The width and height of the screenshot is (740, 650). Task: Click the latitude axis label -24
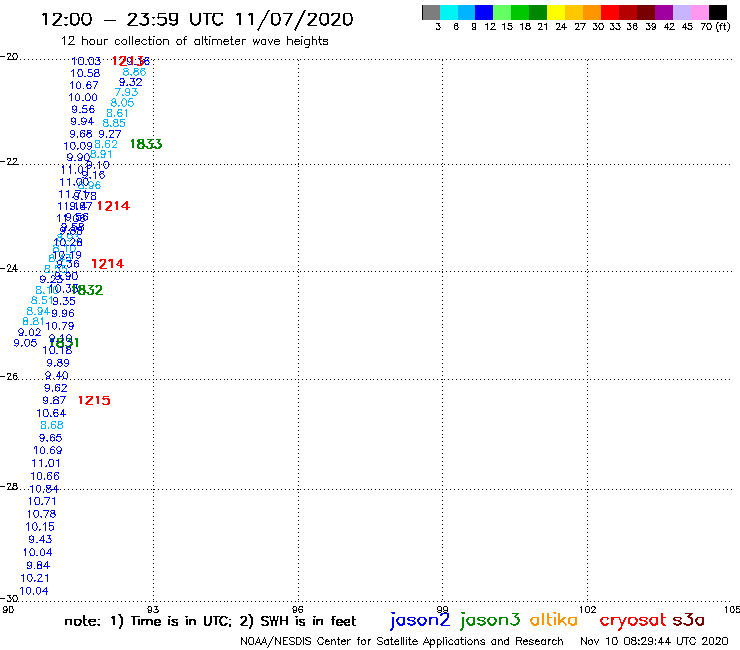(9, 268)
